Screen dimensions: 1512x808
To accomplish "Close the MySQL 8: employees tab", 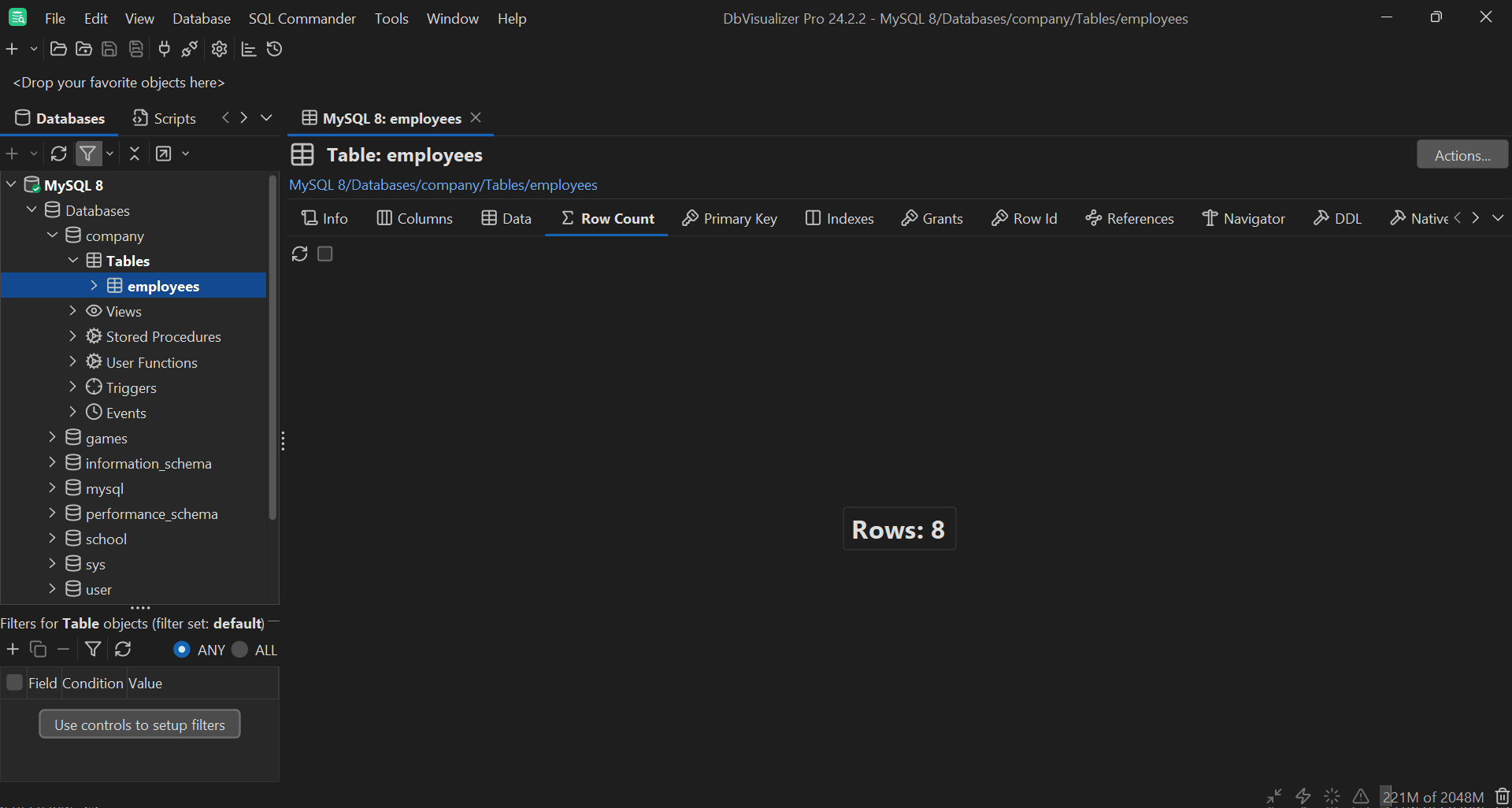I will (x=476, y=117).
